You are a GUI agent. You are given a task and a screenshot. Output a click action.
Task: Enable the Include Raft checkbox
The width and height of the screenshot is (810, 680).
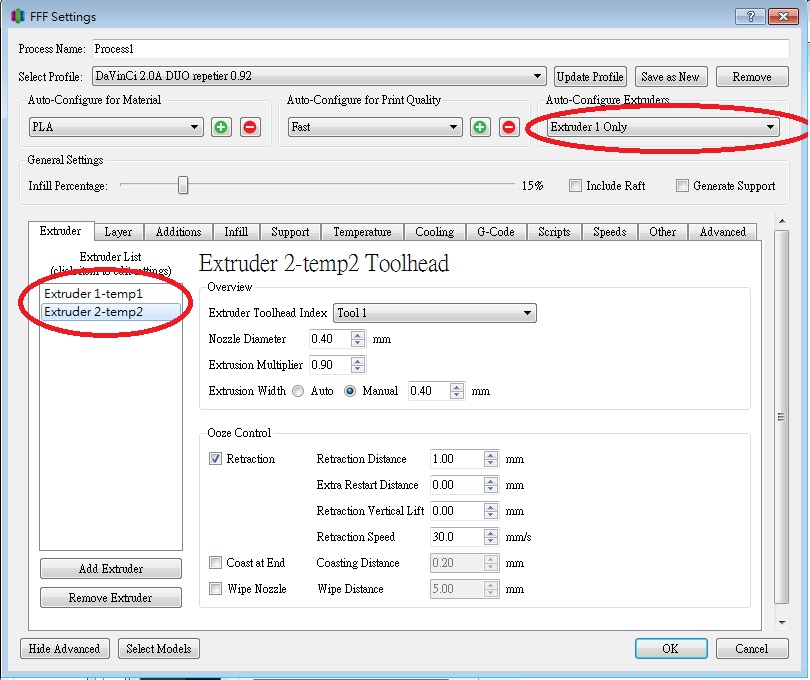[x=575, y=186]
